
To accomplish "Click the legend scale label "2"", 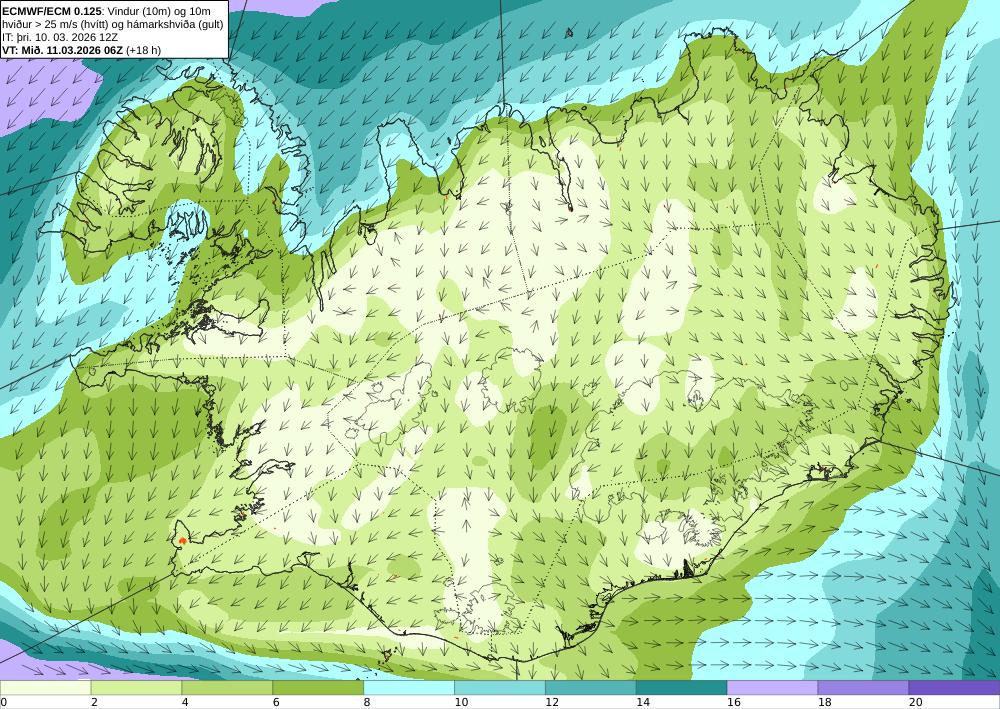I will (94, 703).
